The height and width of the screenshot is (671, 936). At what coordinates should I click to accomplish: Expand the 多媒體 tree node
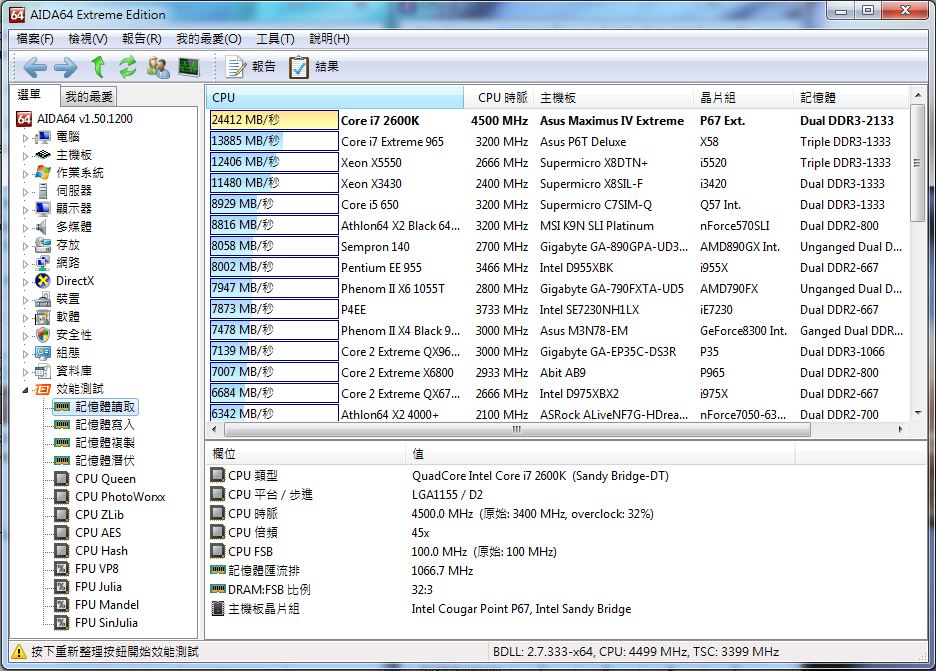(25, 227)
